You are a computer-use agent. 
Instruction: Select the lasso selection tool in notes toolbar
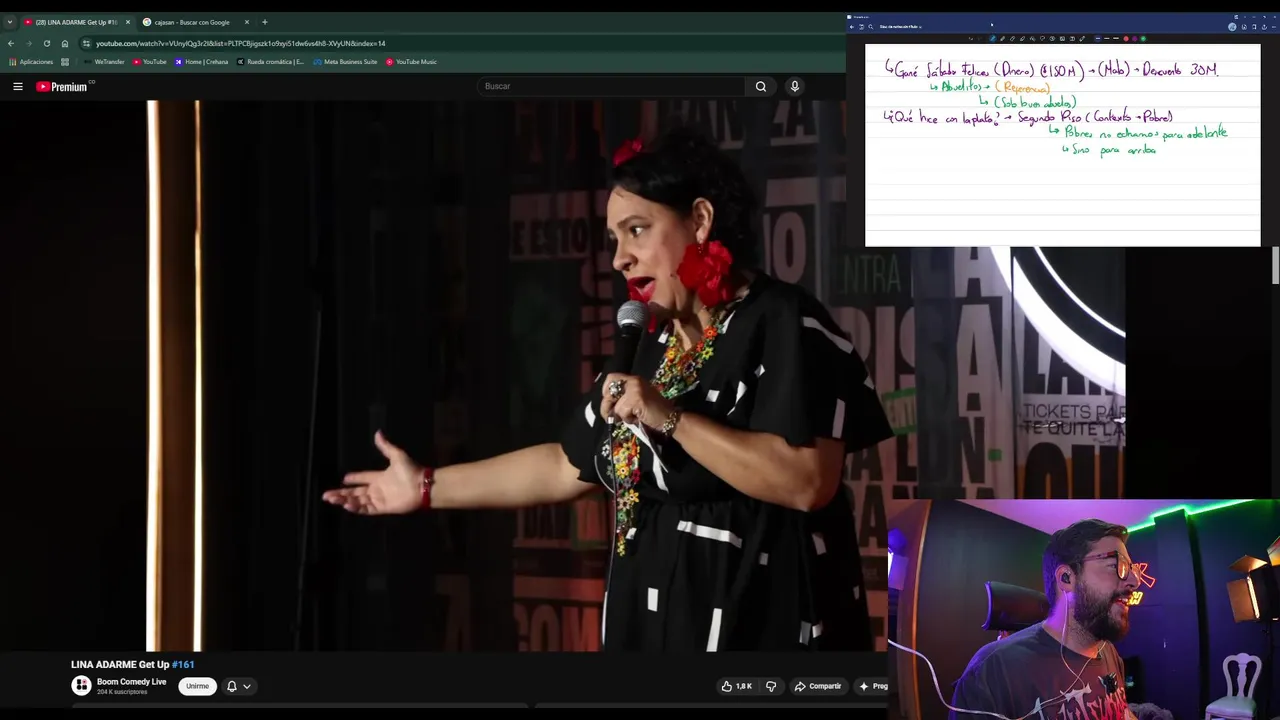click(1042, 39)
